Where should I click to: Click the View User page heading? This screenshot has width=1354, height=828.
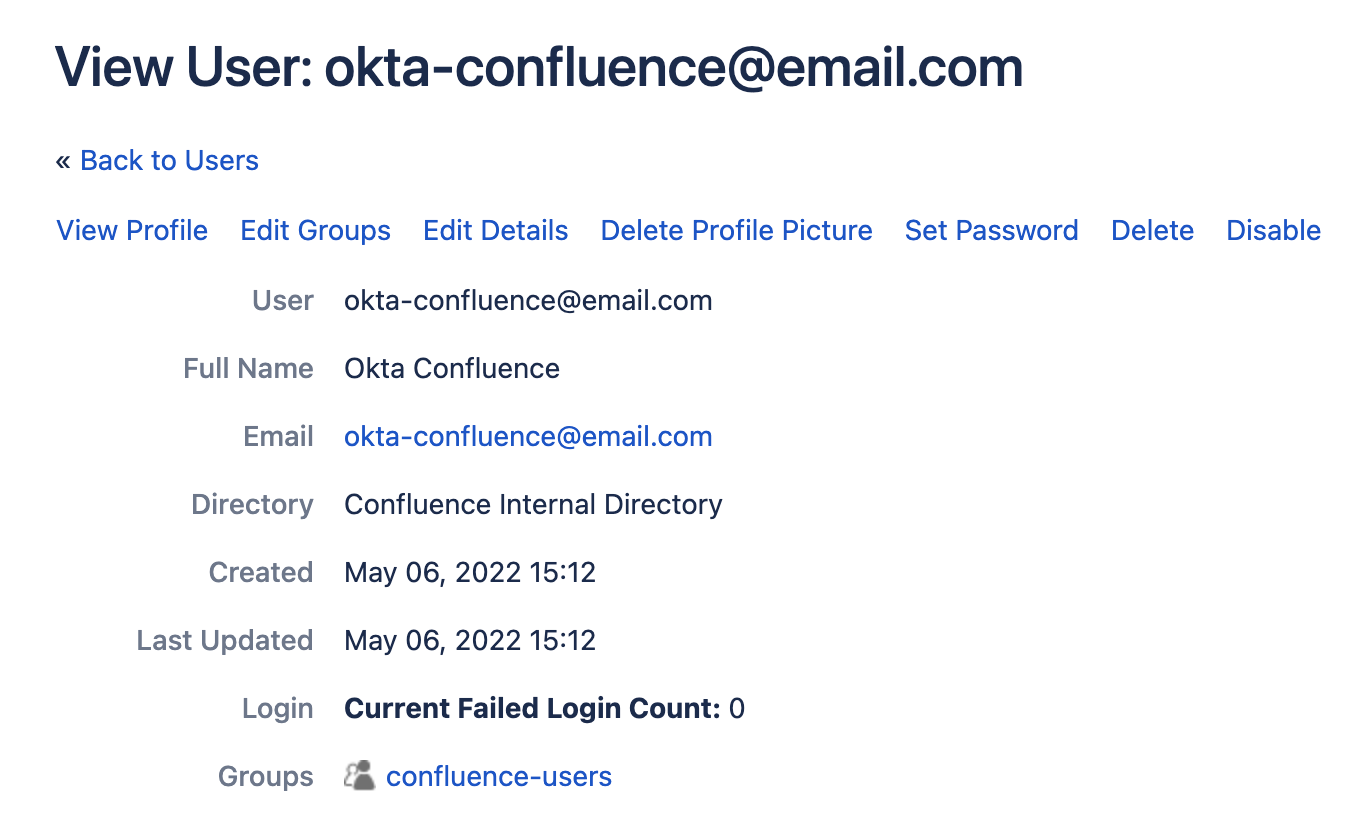click(x=539, y=68)
